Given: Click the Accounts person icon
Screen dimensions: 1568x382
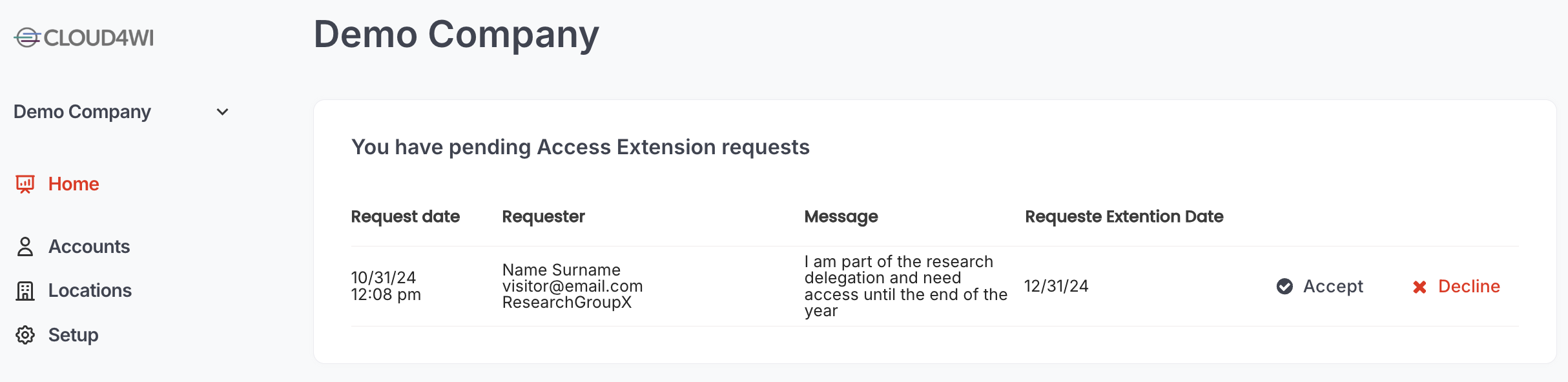Looking at the screenshot, I should pyautogui.click(x=25, y=246).
